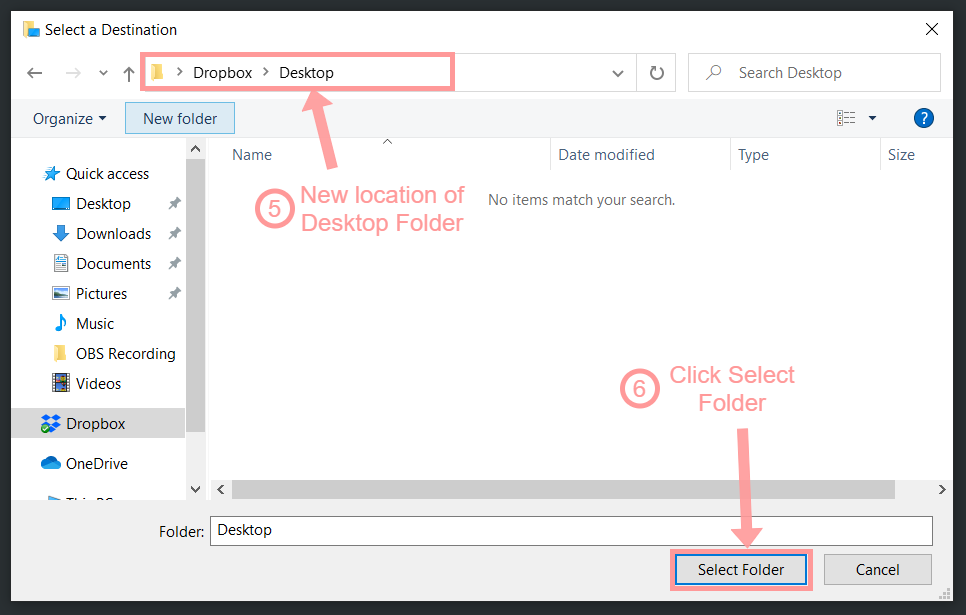Viewport: 966px width, 615px height.
Task: Click the forward navigation arrow
Action: click(x=73, y=73)
